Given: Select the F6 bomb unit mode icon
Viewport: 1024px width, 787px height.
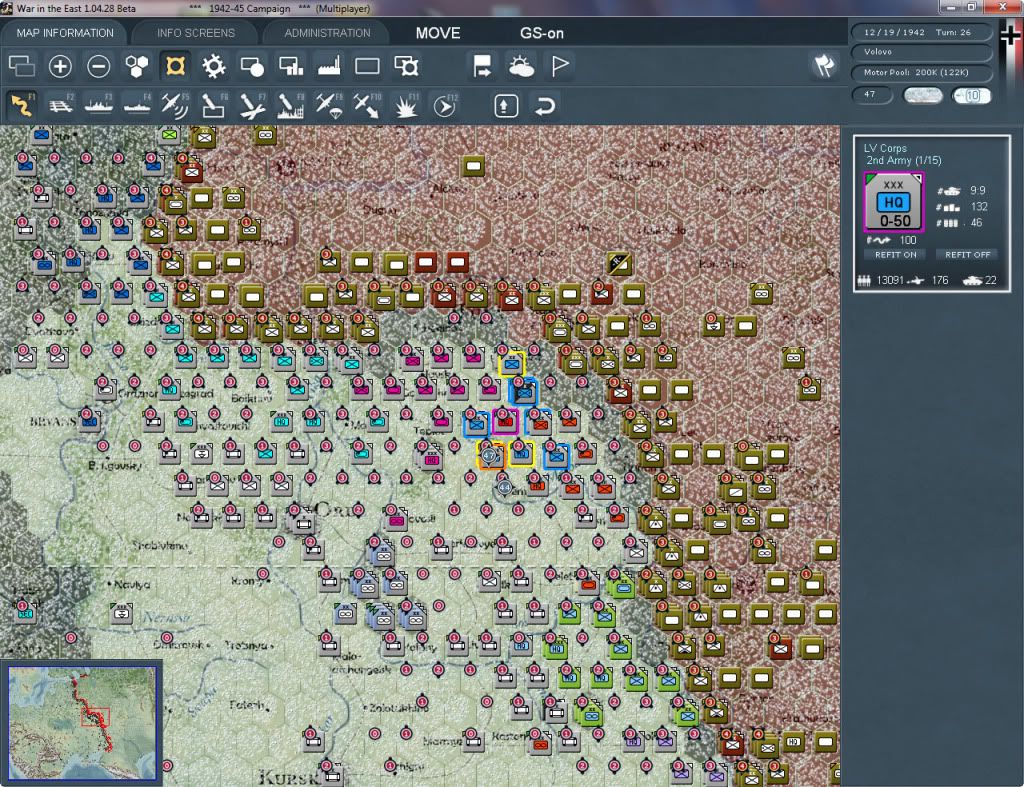Looking at the screenshot, I should pyautogui.click(x=214, y=105).
